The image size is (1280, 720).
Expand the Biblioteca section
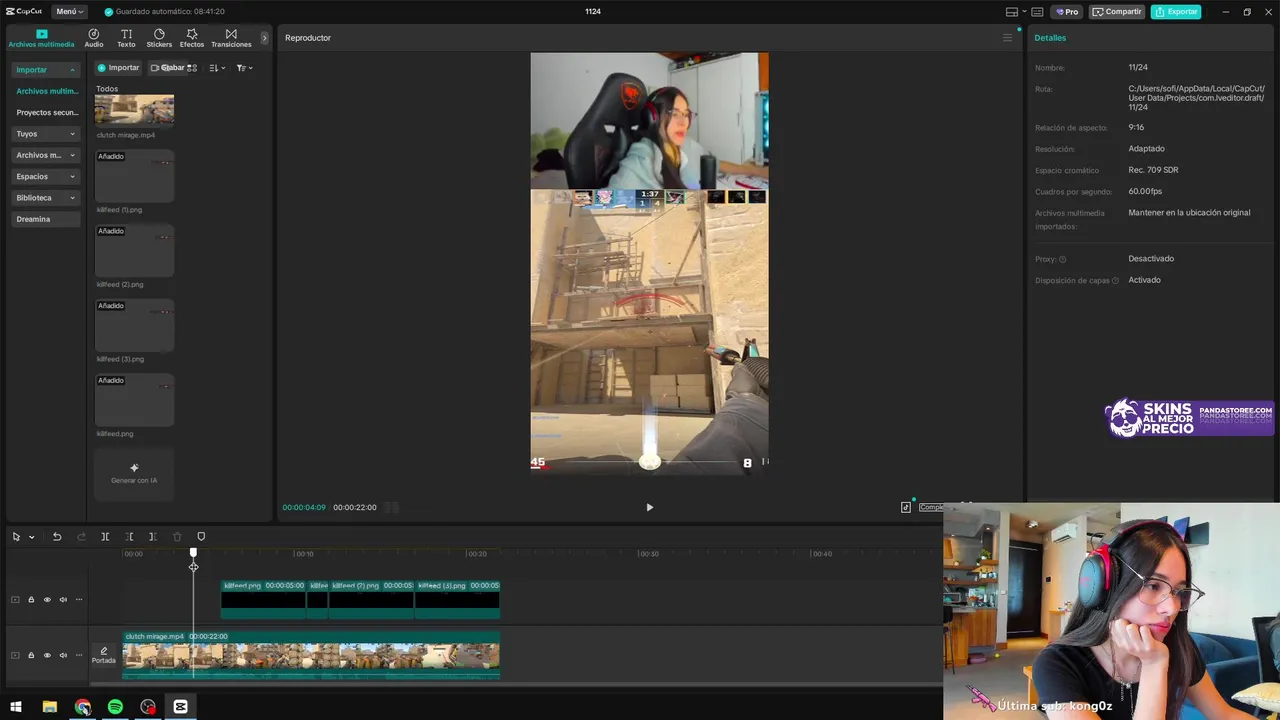46,198
